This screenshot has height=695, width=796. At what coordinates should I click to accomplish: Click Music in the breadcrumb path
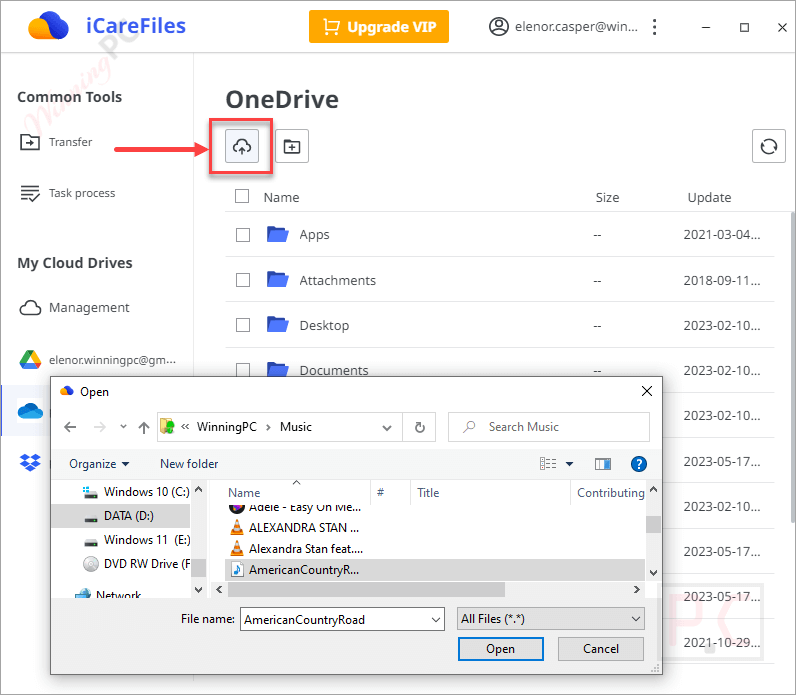(x=295, y=427)
